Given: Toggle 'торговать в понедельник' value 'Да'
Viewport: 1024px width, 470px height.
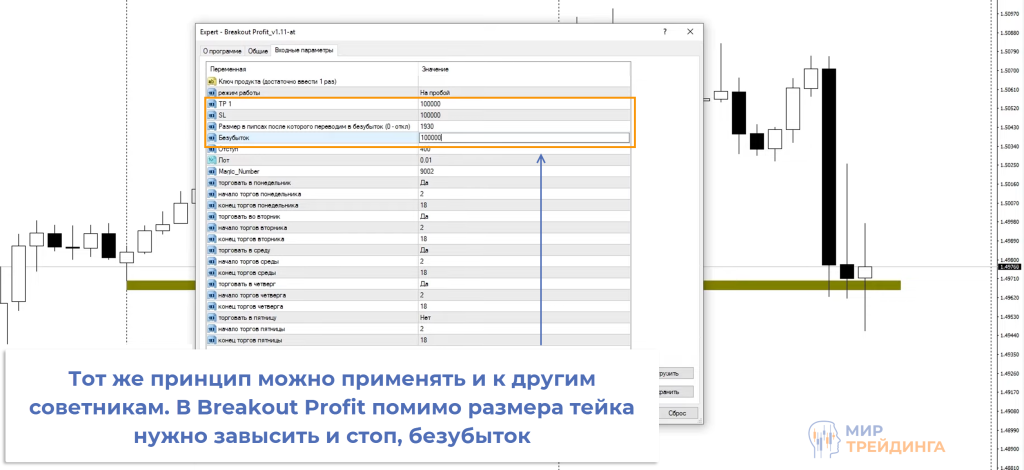Looking at the screenshot, I should tap(524, 183).
